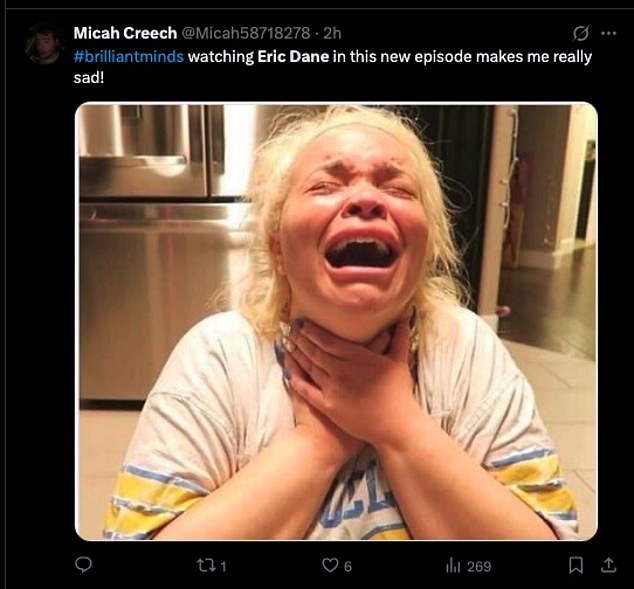Open the #brilliantminds hashtag

[129, 56]
